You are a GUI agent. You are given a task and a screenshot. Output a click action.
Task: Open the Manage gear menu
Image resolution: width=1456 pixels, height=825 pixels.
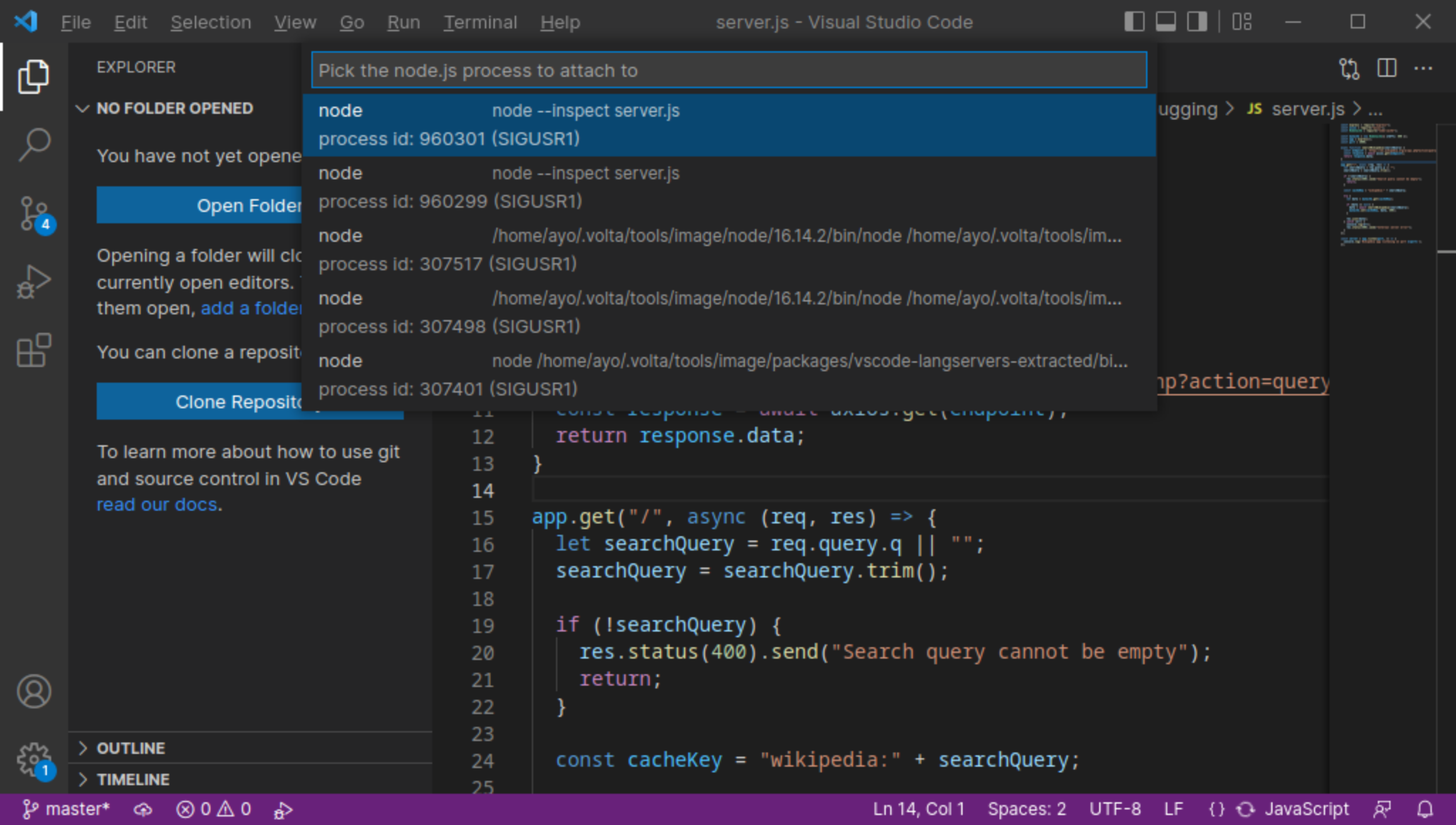33,760
